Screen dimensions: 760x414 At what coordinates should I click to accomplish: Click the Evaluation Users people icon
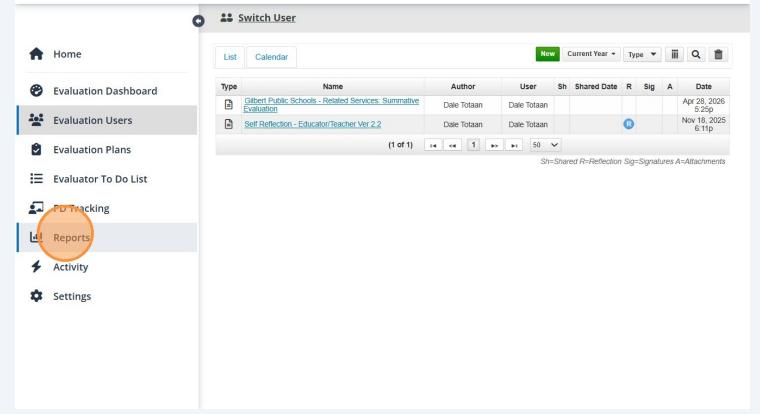[x=36, y=120]
